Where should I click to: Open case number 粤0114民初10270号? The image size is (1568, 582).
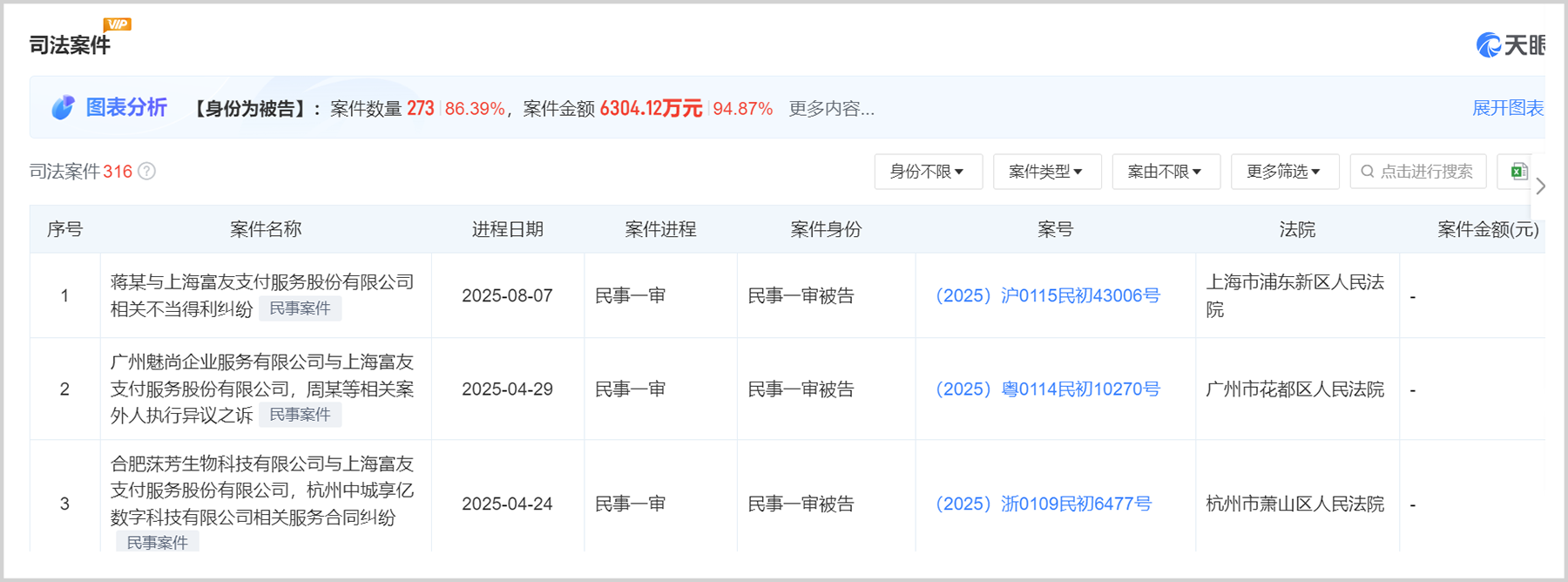pyautogui.click(x=1047, y=389)
